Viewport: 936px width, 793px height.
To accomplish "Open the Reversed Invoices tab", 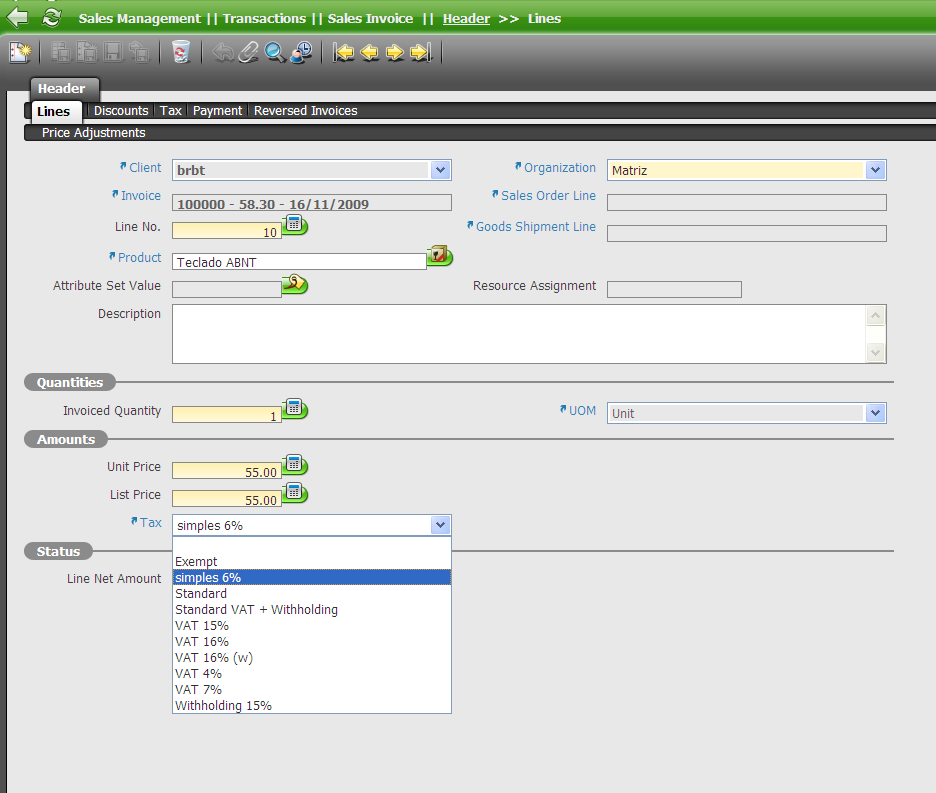I will 305,111.
